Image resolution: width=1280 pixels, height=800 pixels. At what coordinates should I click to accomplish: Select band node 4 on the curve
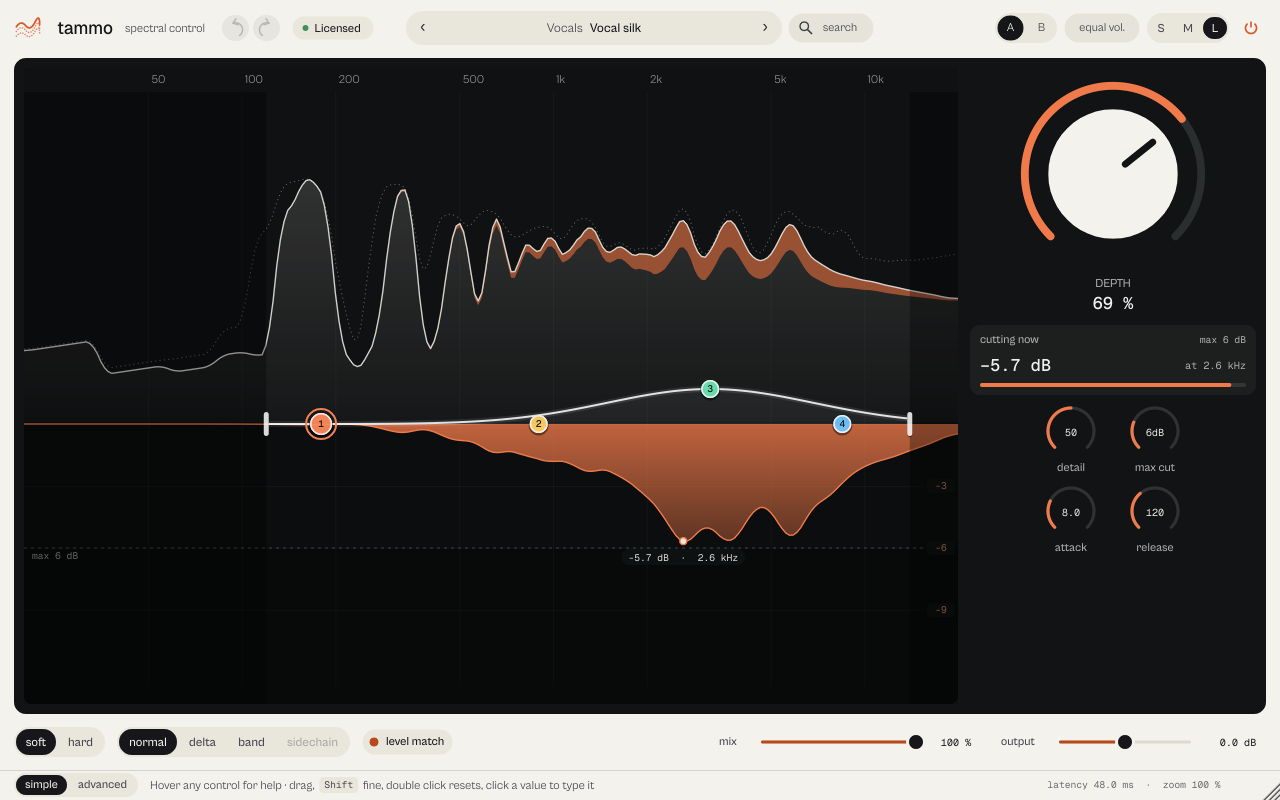(842, 424)
